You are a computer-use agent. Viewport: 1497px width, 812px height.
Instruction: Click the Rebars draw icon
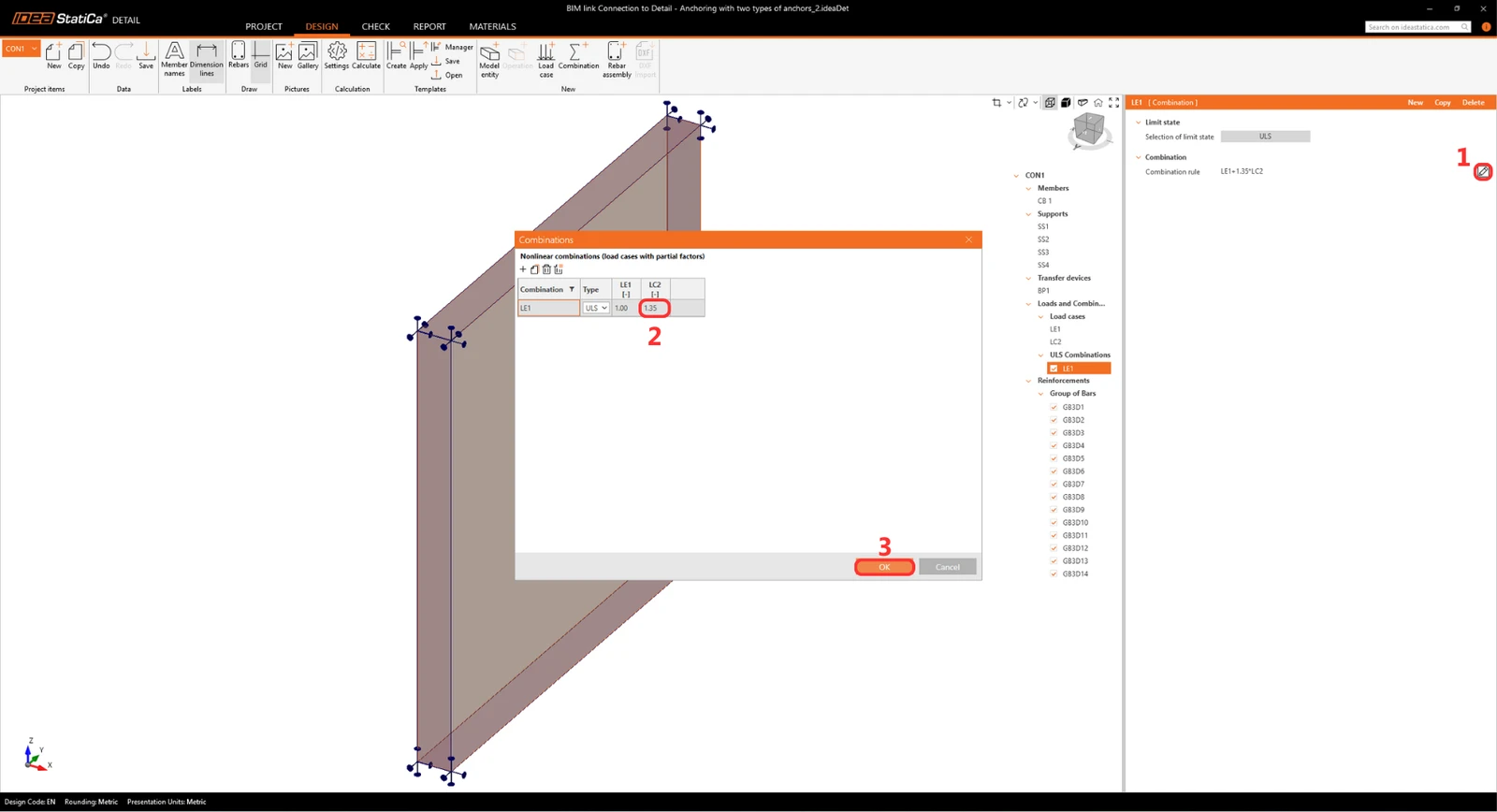point(239,55)
